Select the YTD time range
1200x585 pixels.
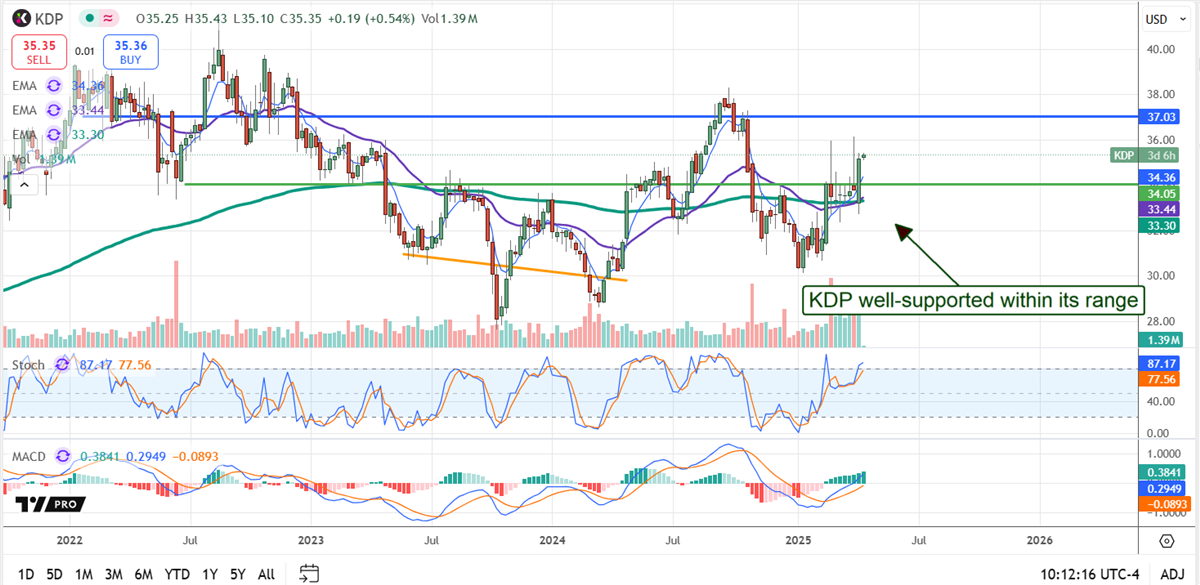[x=177, y=574]
